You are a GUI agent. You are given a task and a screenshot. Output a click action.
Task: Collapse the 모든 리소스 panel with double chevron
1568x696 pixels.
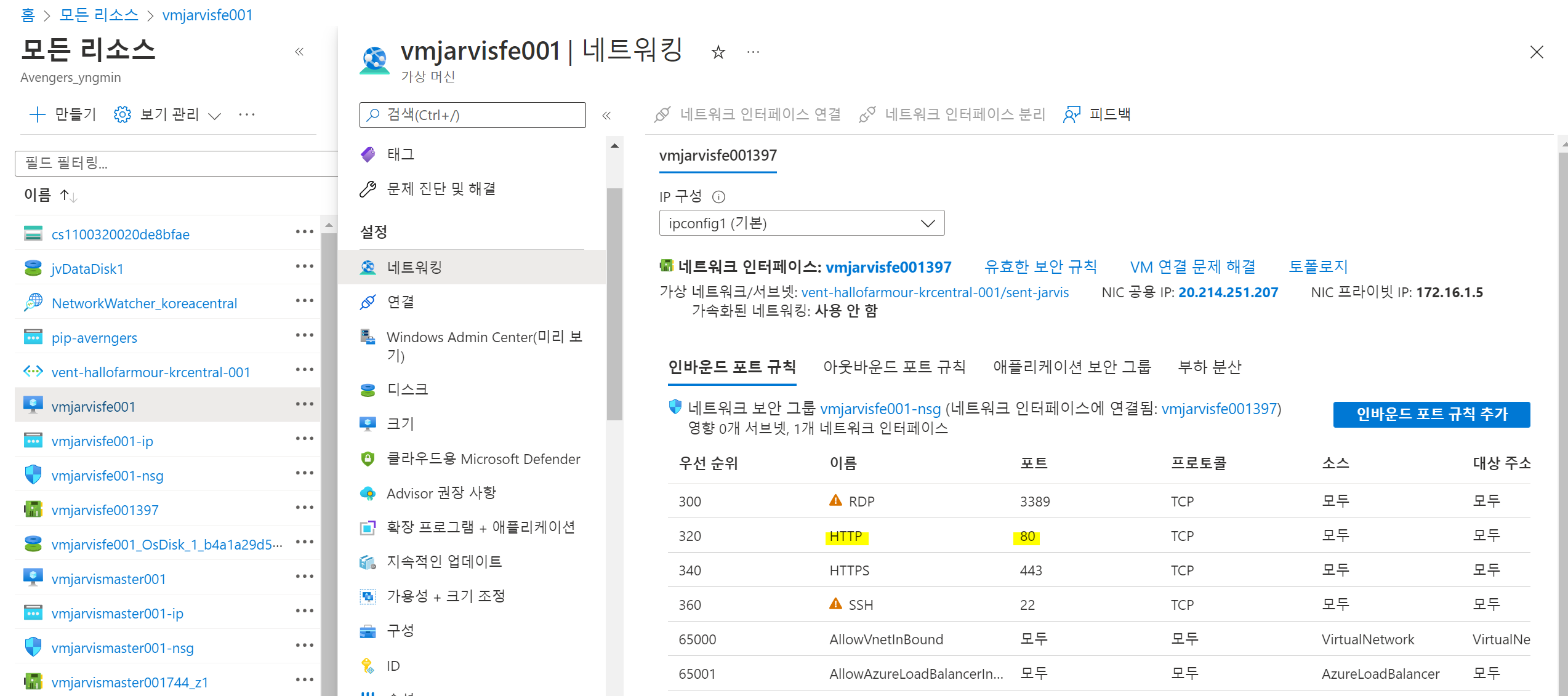pos(299,52)
